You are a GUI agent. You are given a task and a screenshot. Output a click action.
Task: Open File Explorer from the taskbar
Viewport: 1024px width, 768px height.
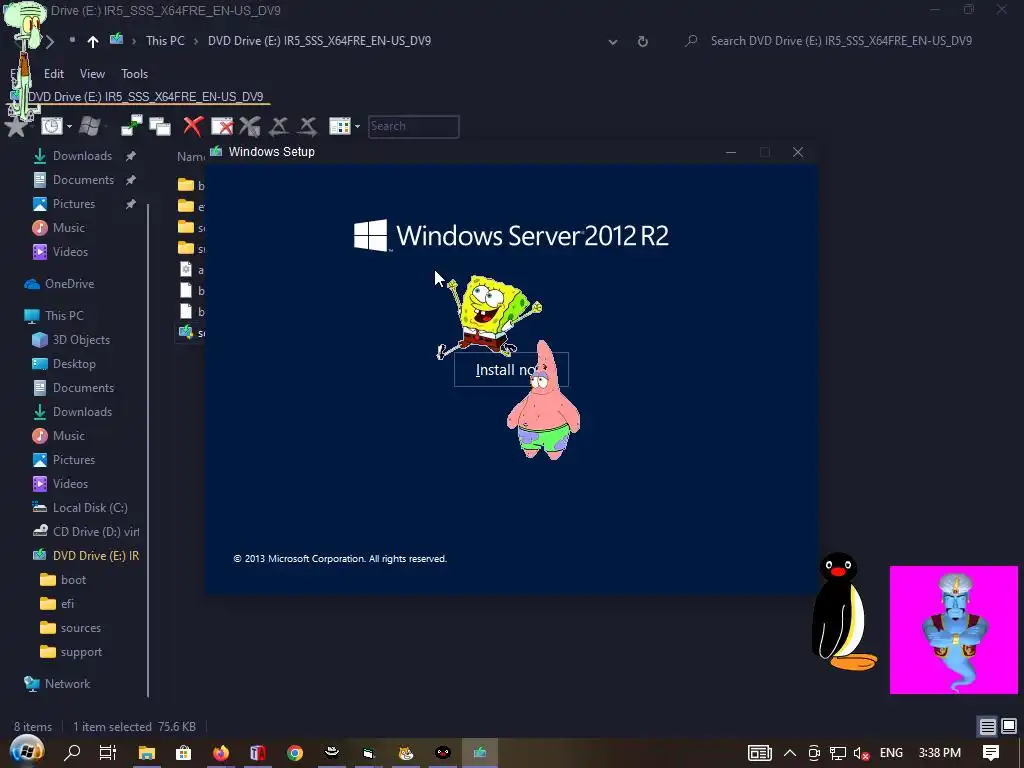pyautogui.click(x=146, y=753)
